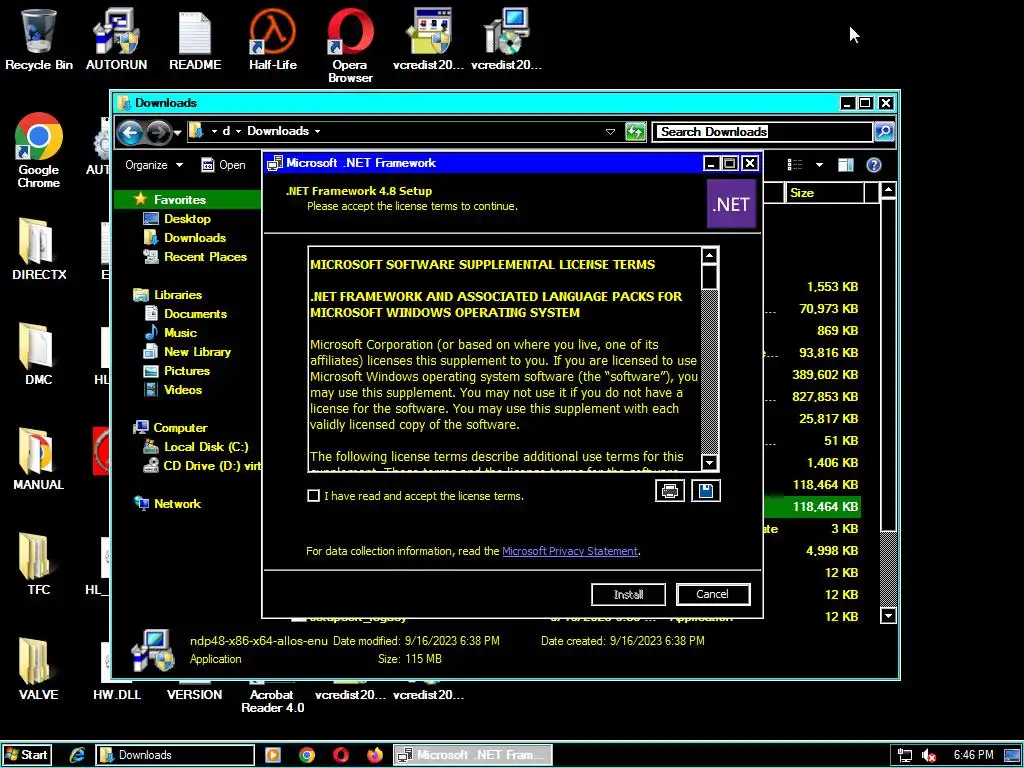Click the license text scrollbar up arrow
The width and height of the screenshot is (1024, 768).
click(709, 255)
